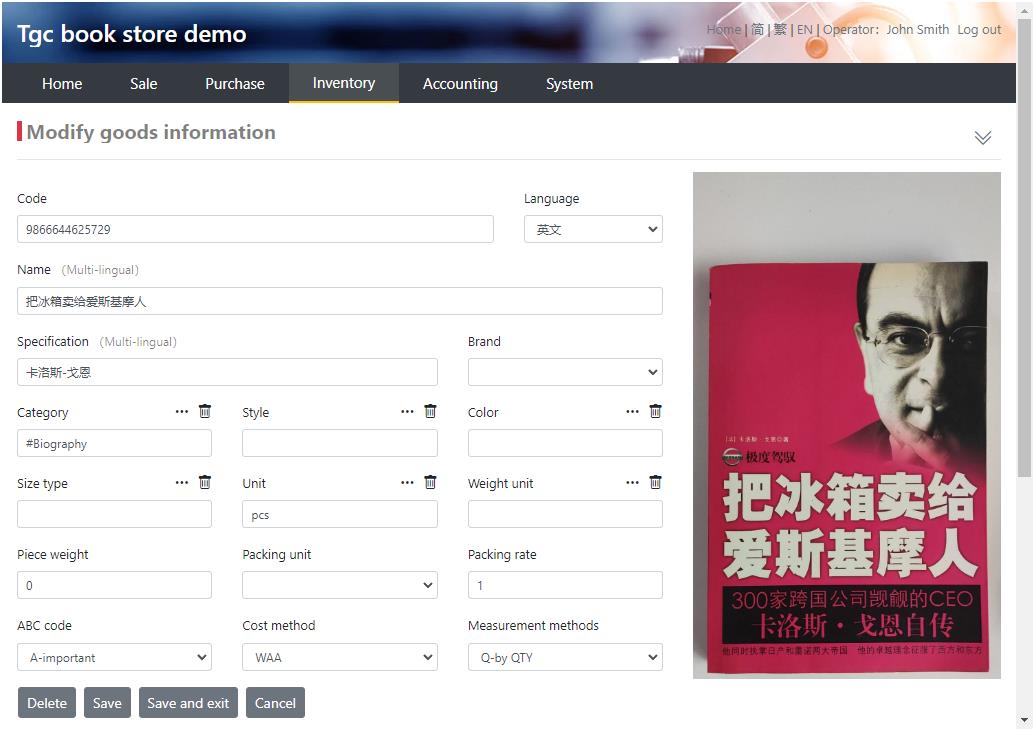Click the Unit field showing pcs
Screen dimensions: 1035x731
click(340, 514)
